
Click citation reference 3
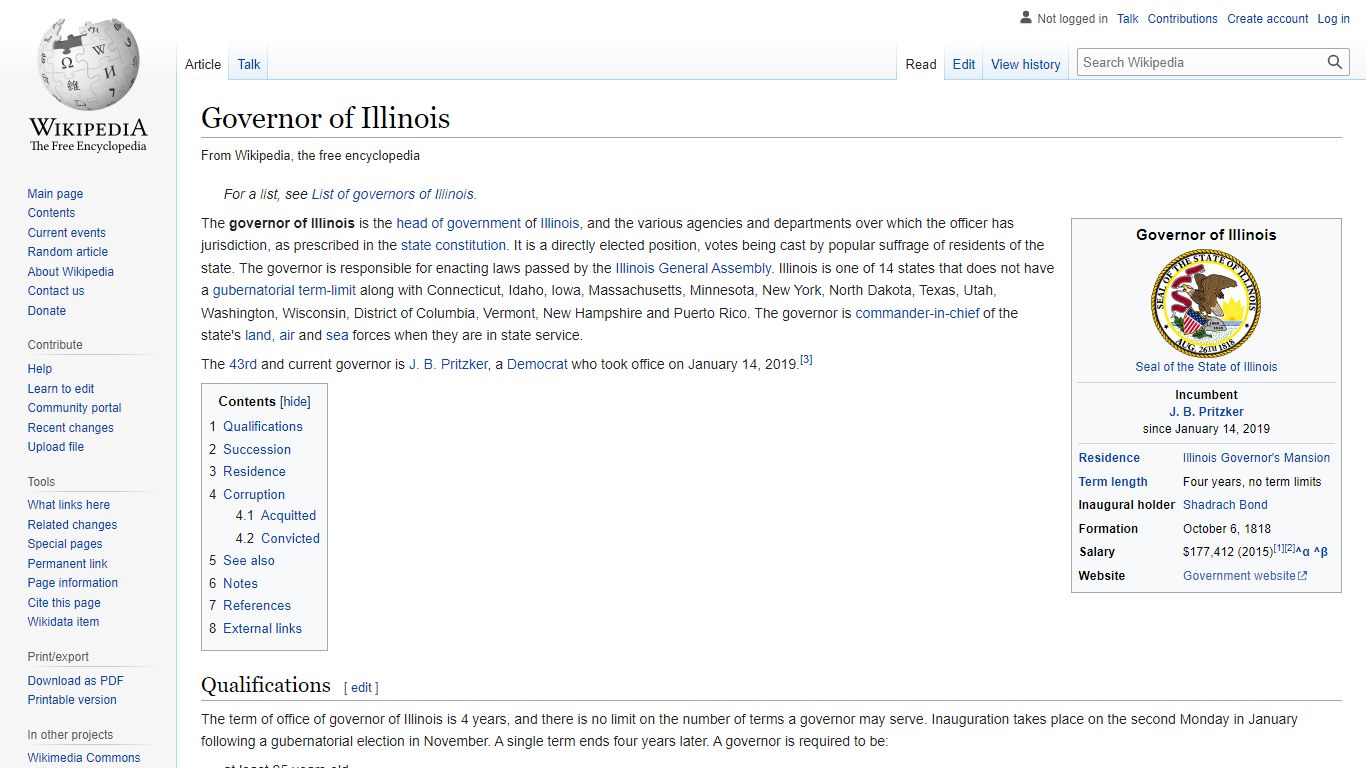pos(806,360)
